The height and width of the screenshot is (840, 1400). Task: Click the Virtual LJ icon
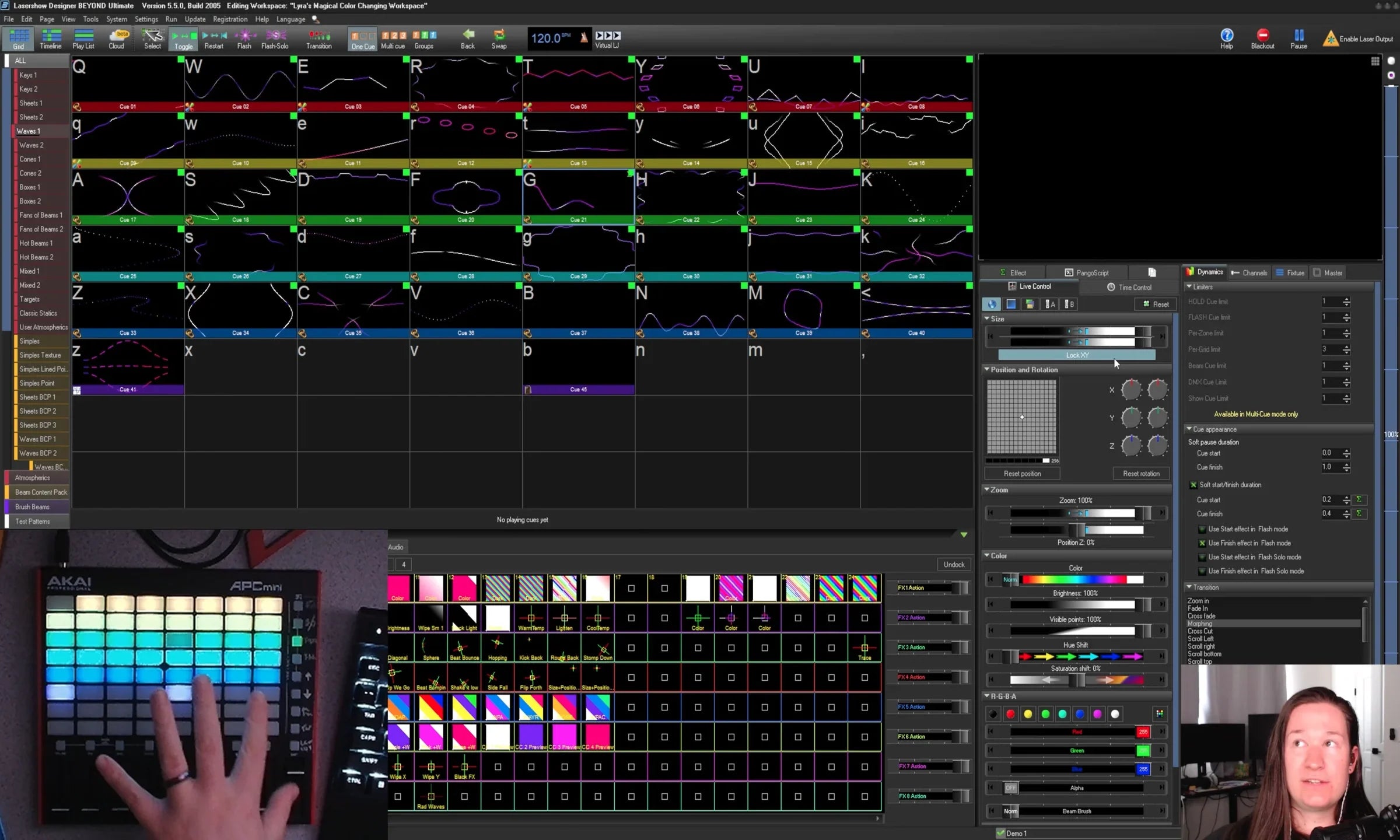point(607,38)
